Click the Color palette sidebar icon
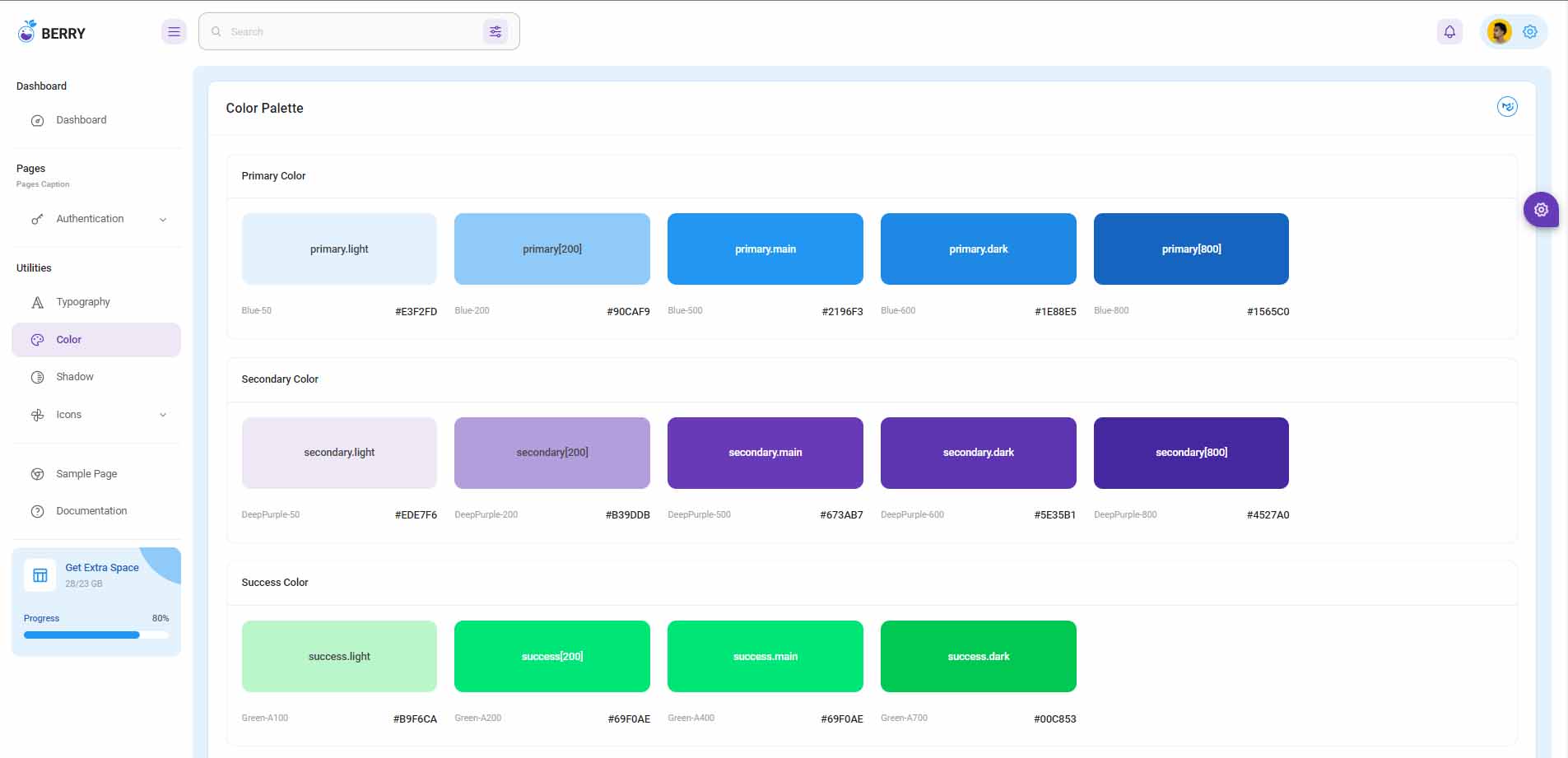The image size is (1568, 758). point(38,339)
